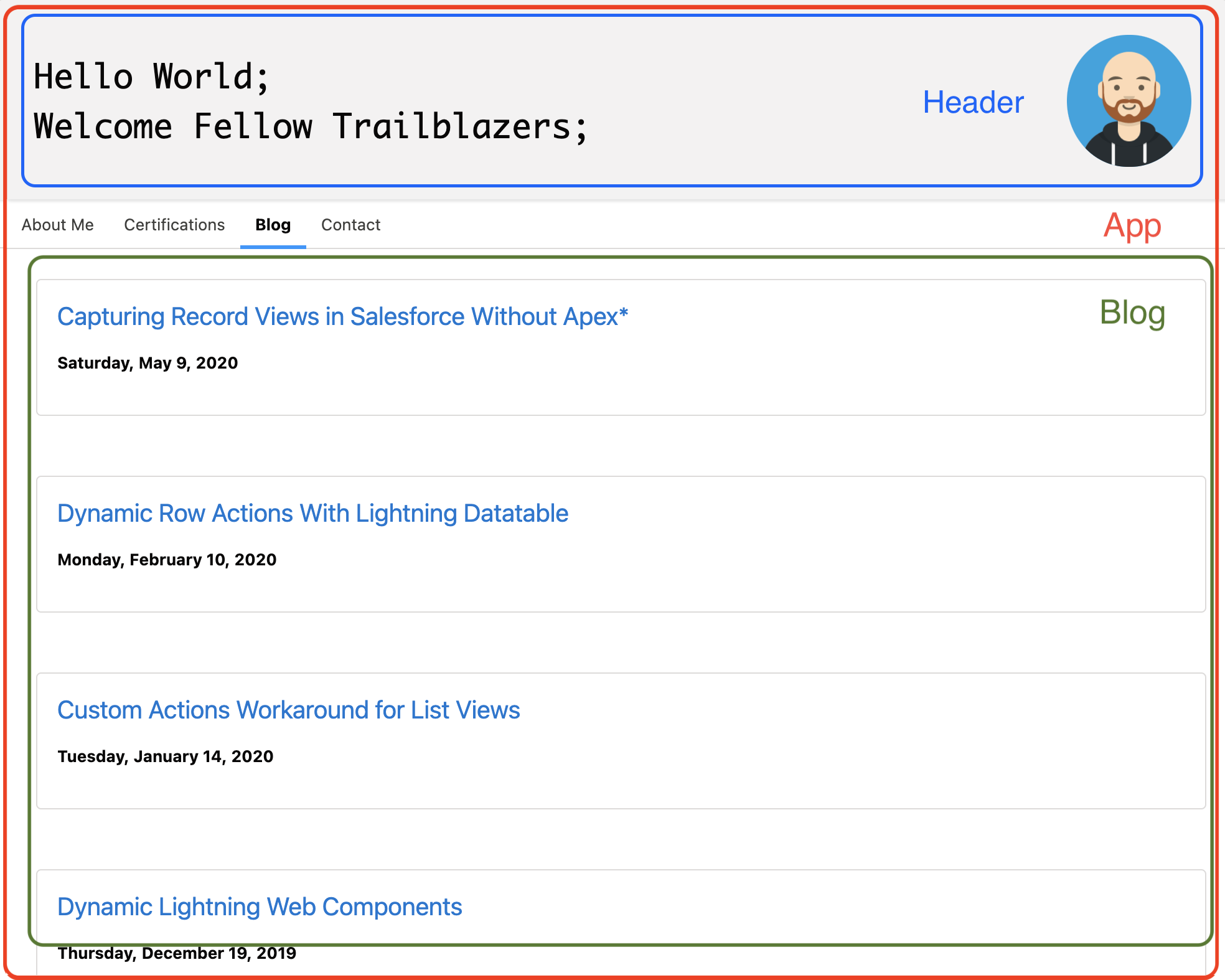The width and height of the screenshot is (1225, 980).
Task: Go to the Contact tab
Action: [350, 225]
